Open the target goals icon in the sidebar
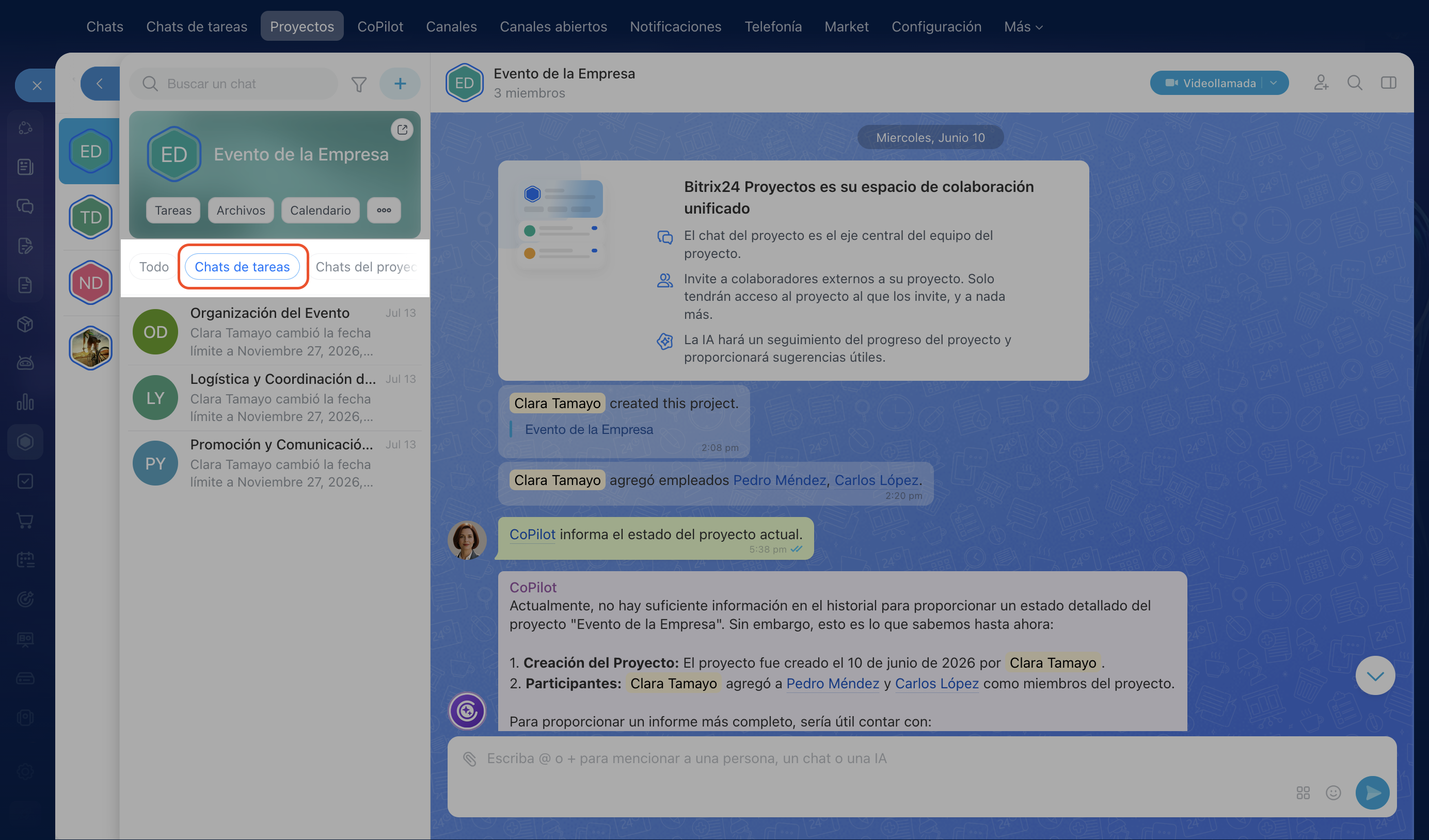The image size is (1429, 840). coord(25,599)
